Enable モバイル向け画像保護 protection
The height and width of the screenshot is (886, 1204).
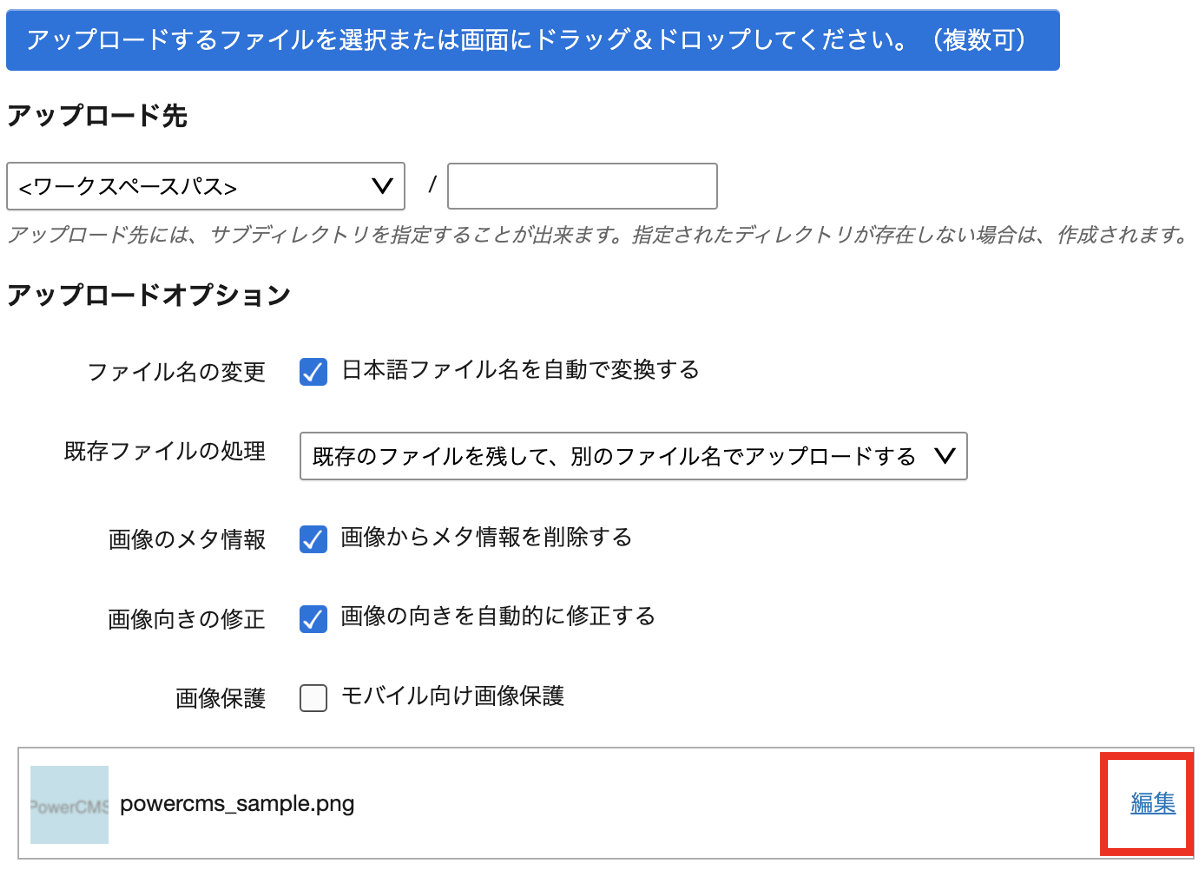tap(313, 697)
